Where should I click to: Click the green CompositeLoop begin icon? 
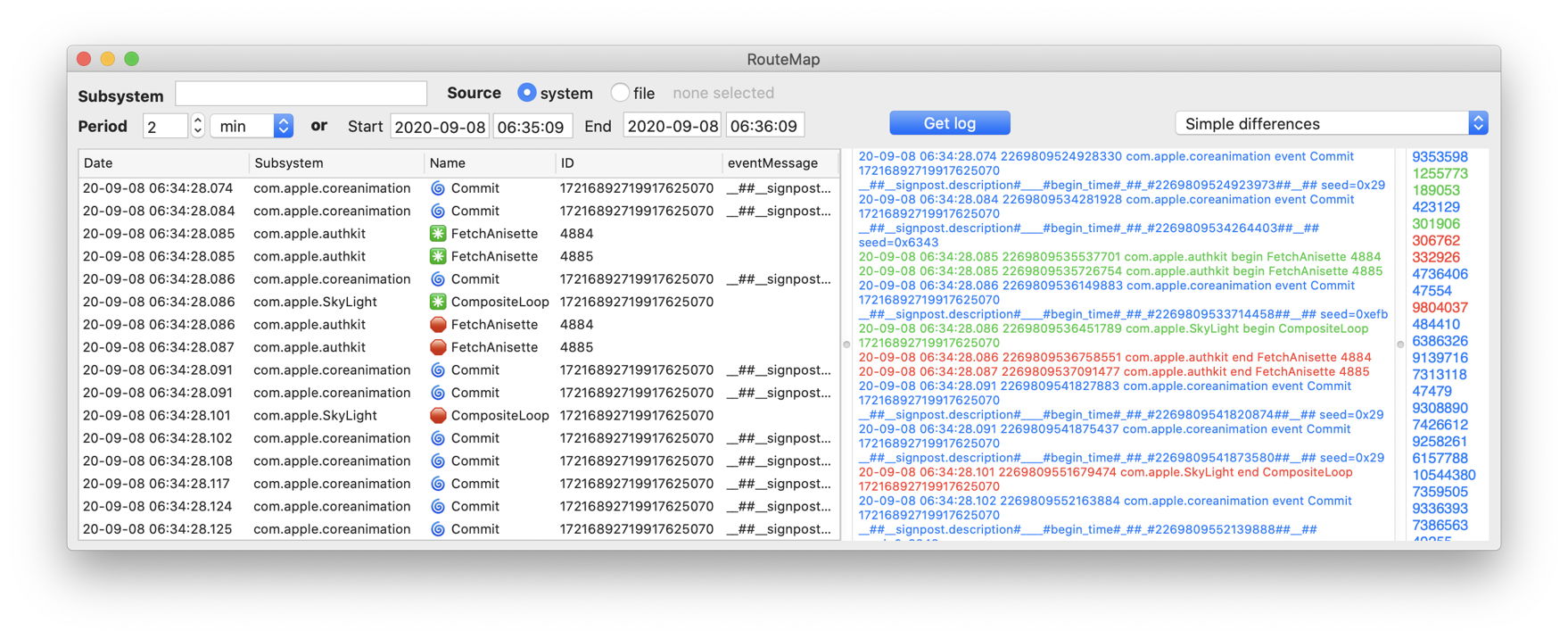tap(438, 302)
